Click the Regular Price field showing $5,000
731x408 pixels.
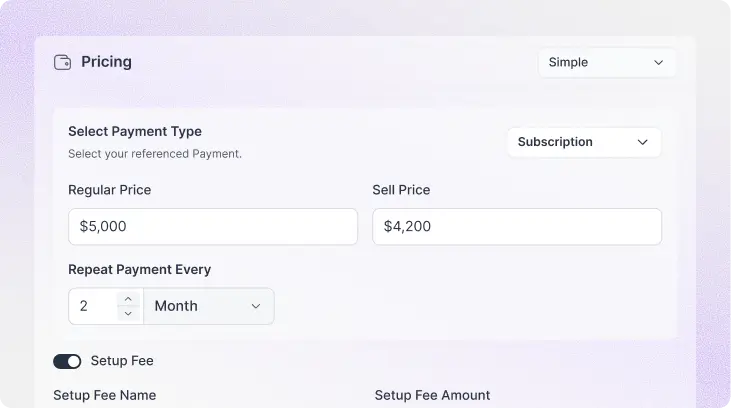(x=213, y=227)
